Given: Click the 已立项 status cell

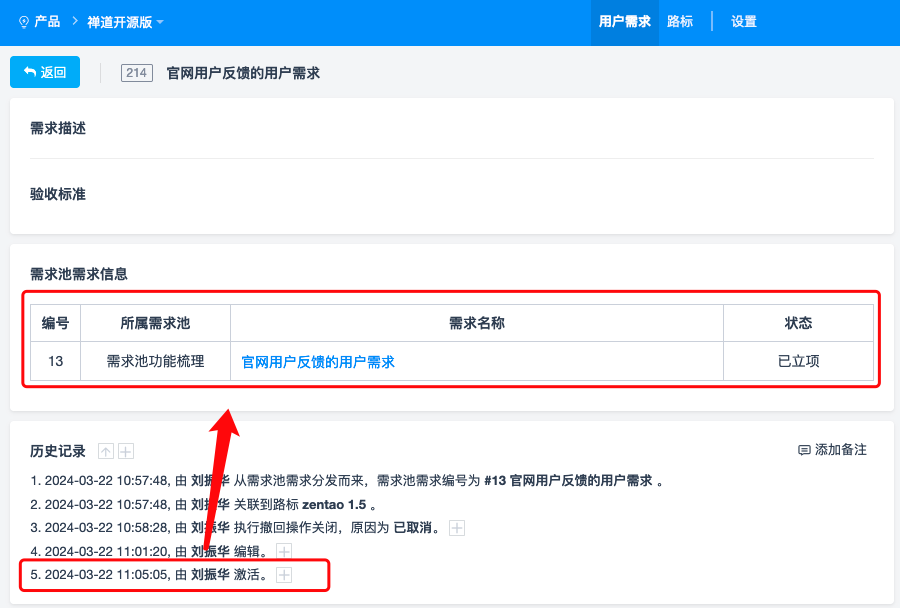Looking at the screenshot, I should point(798,361).
